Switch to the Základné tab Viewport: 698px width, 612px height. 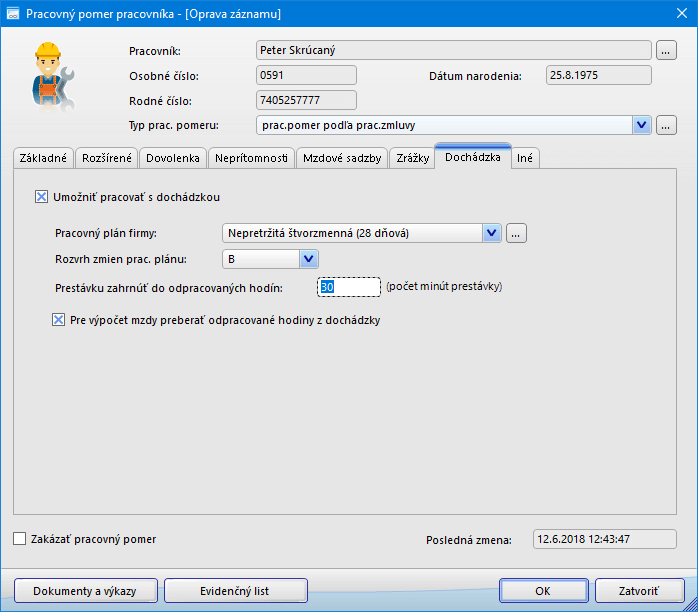(x=44, y=158)
